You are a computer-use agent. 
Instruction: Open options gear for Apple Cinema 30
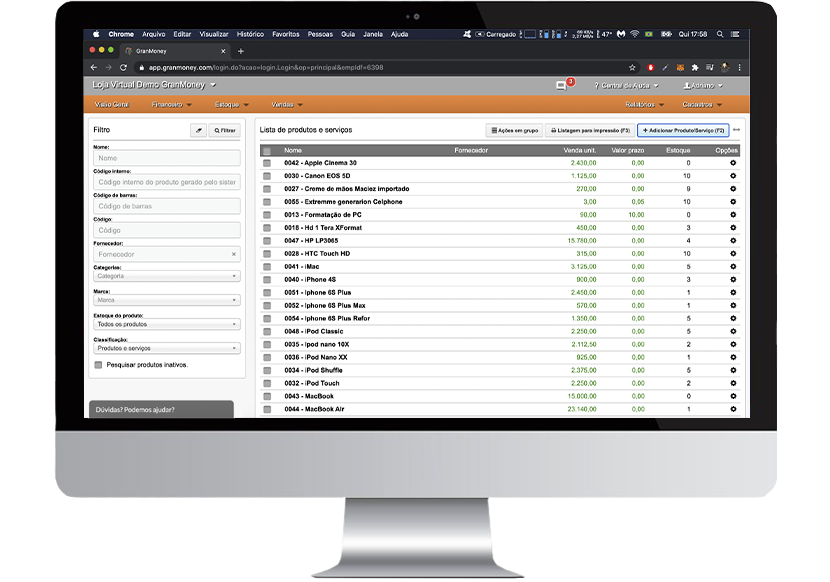(733, 163)
